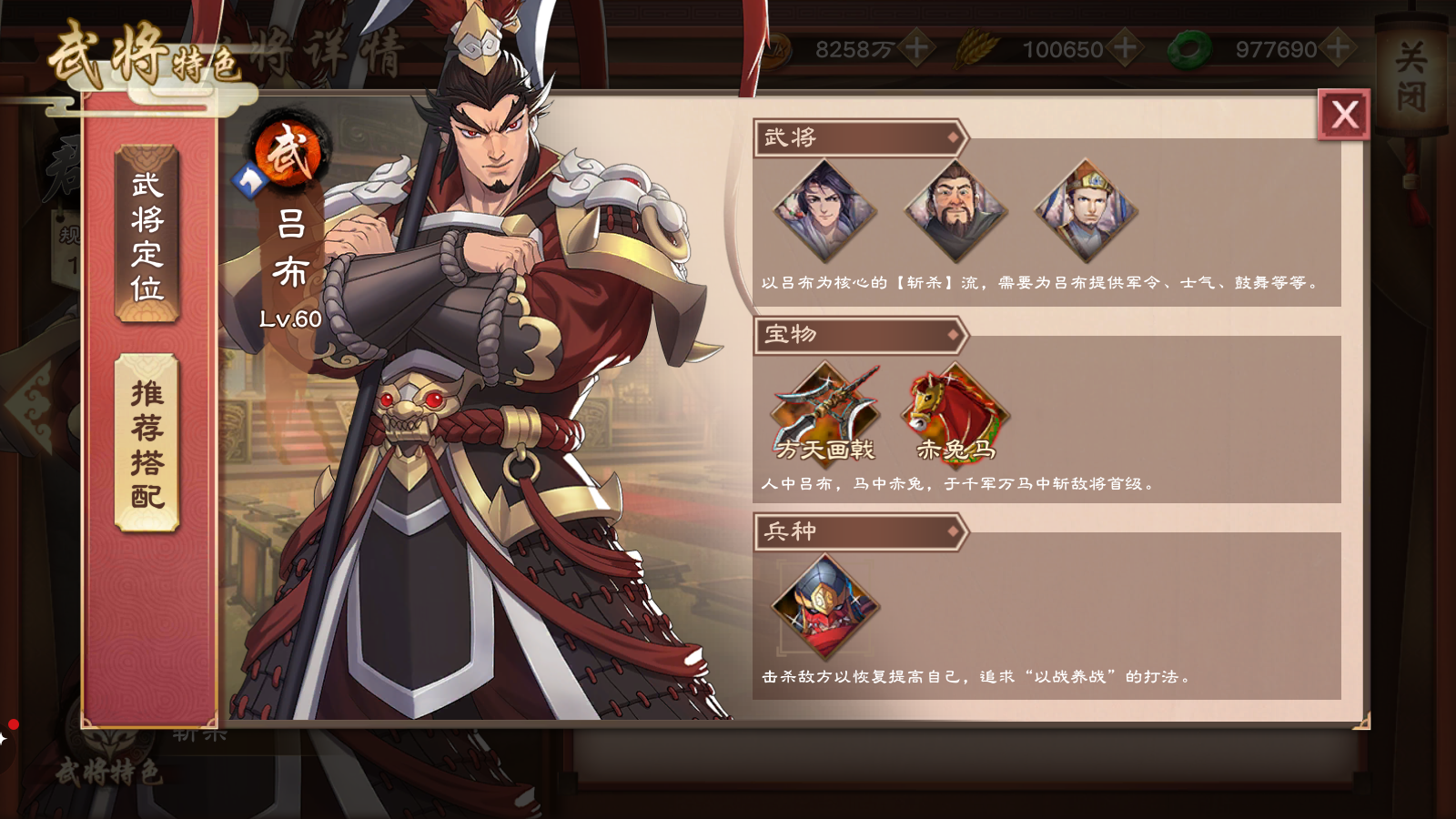Switch to the 武将定位 tab
Image resolution: width=1456 pixels, height=819 pixels.
pos(147,235)
